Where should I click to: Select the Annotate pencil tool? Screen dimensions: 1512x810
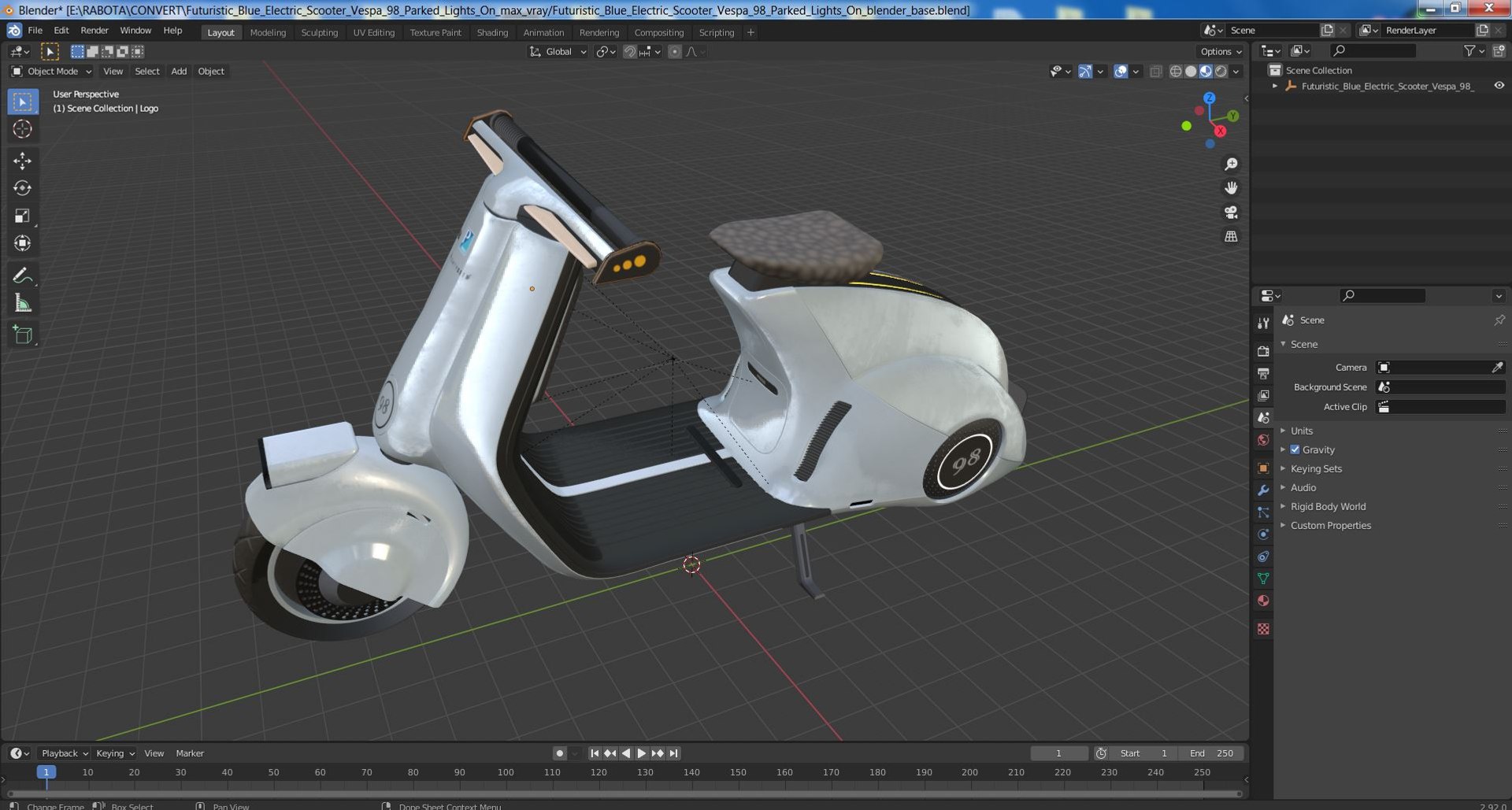point(22,276)
